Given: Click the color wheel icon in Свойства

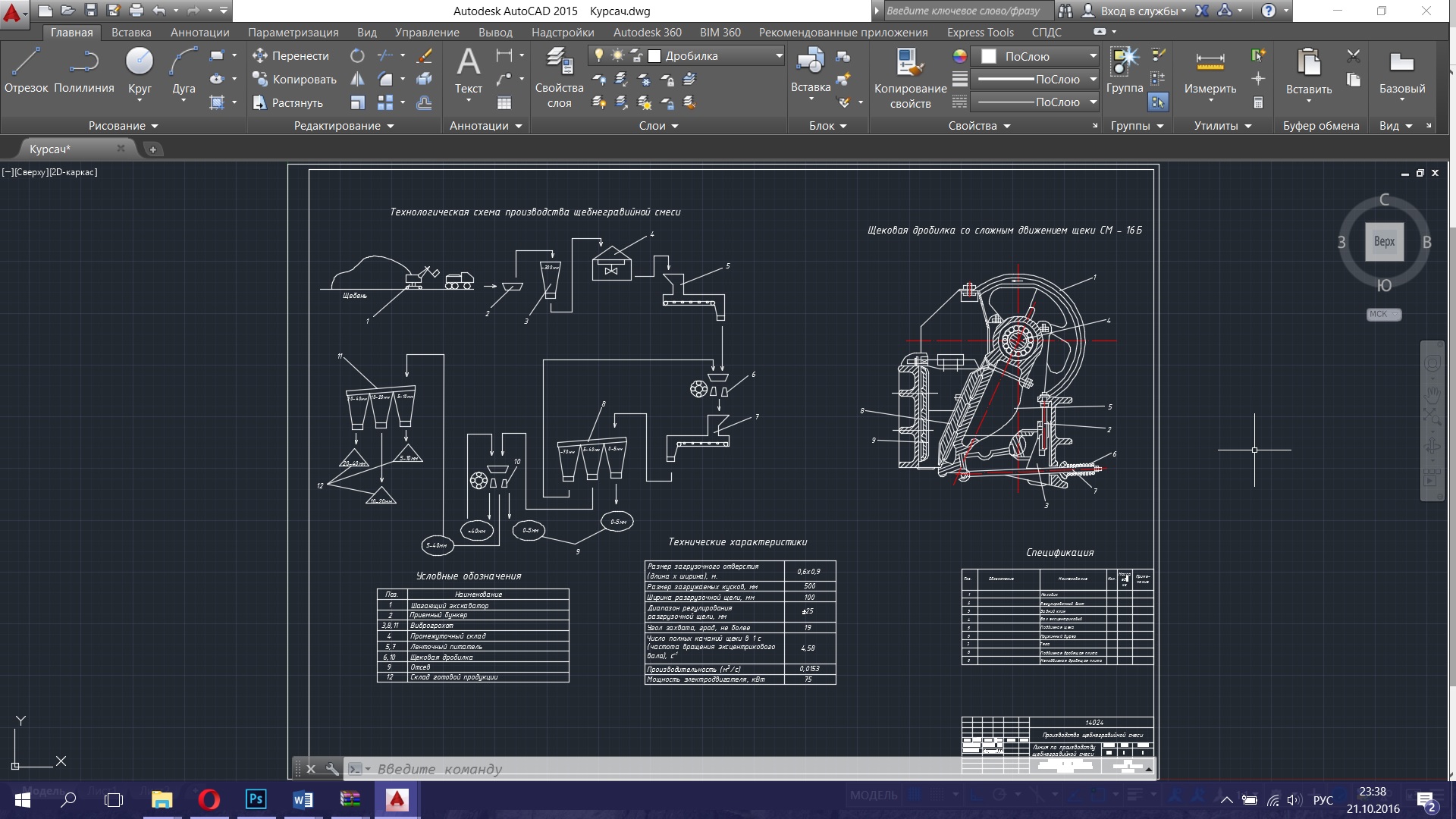Looking at the screenshot, I should tap(960, 56).
